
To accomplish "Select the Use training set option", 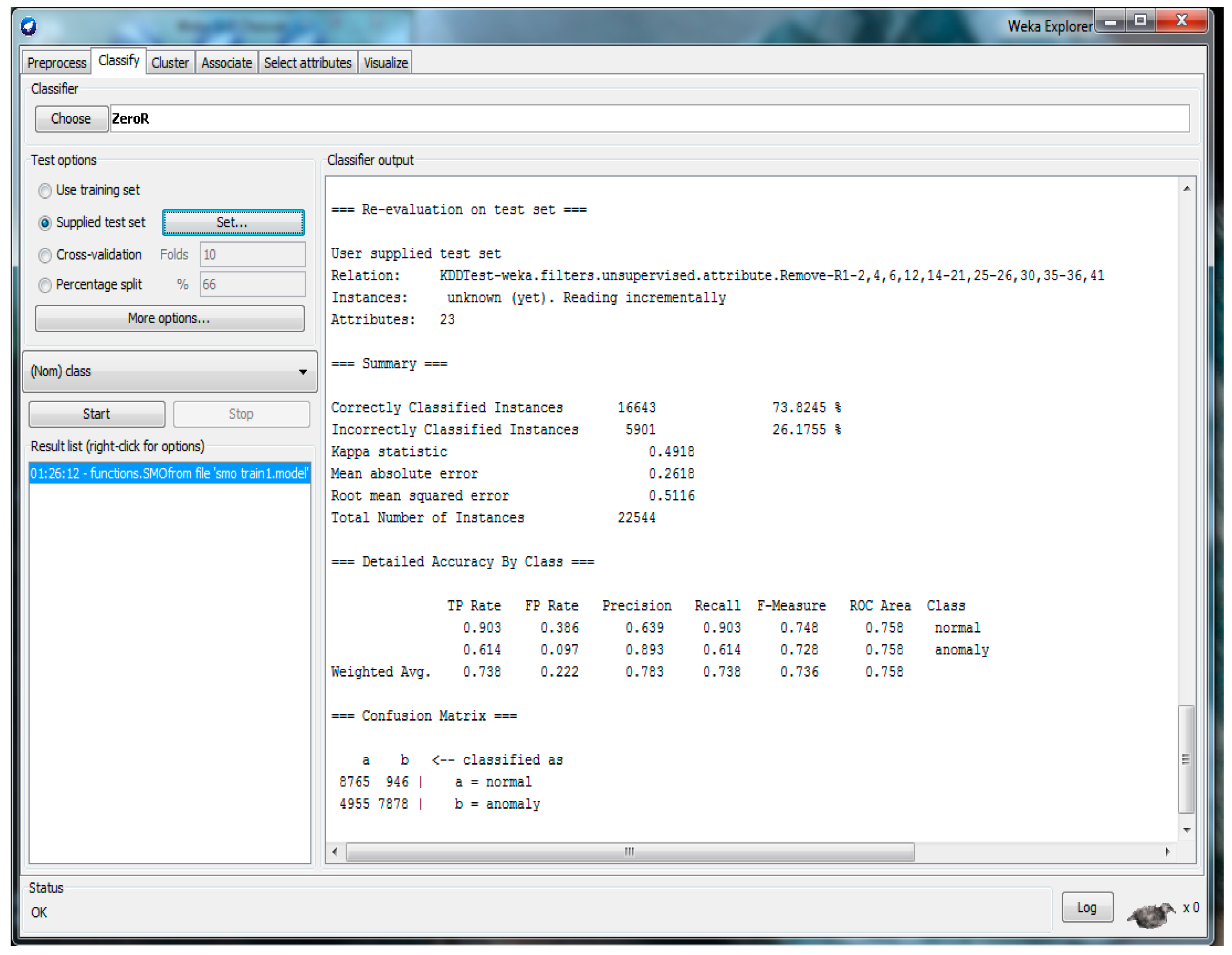I will [45, 191].
